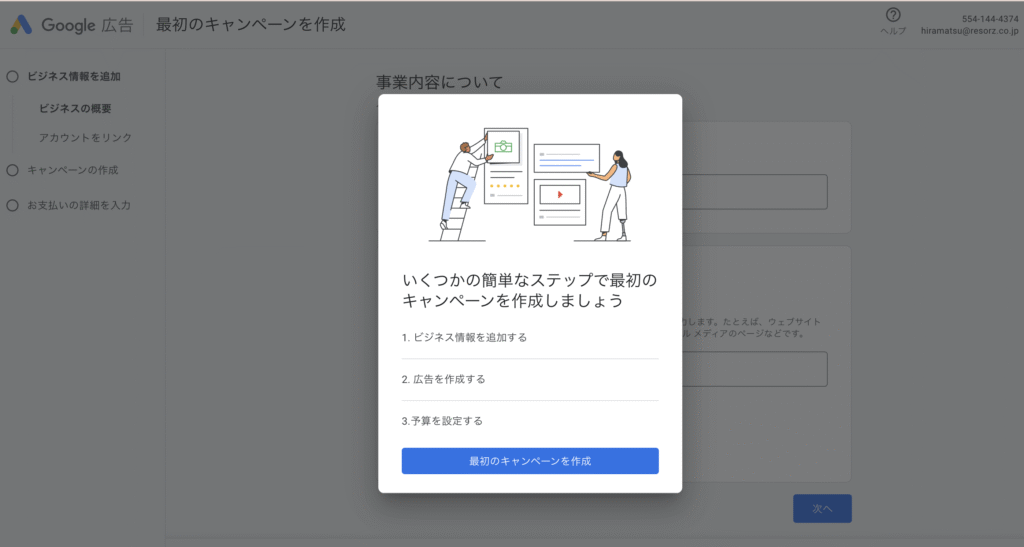The image size is (1024, 547).
Task: Click the upper business name input field
Action: pos(754,192)
